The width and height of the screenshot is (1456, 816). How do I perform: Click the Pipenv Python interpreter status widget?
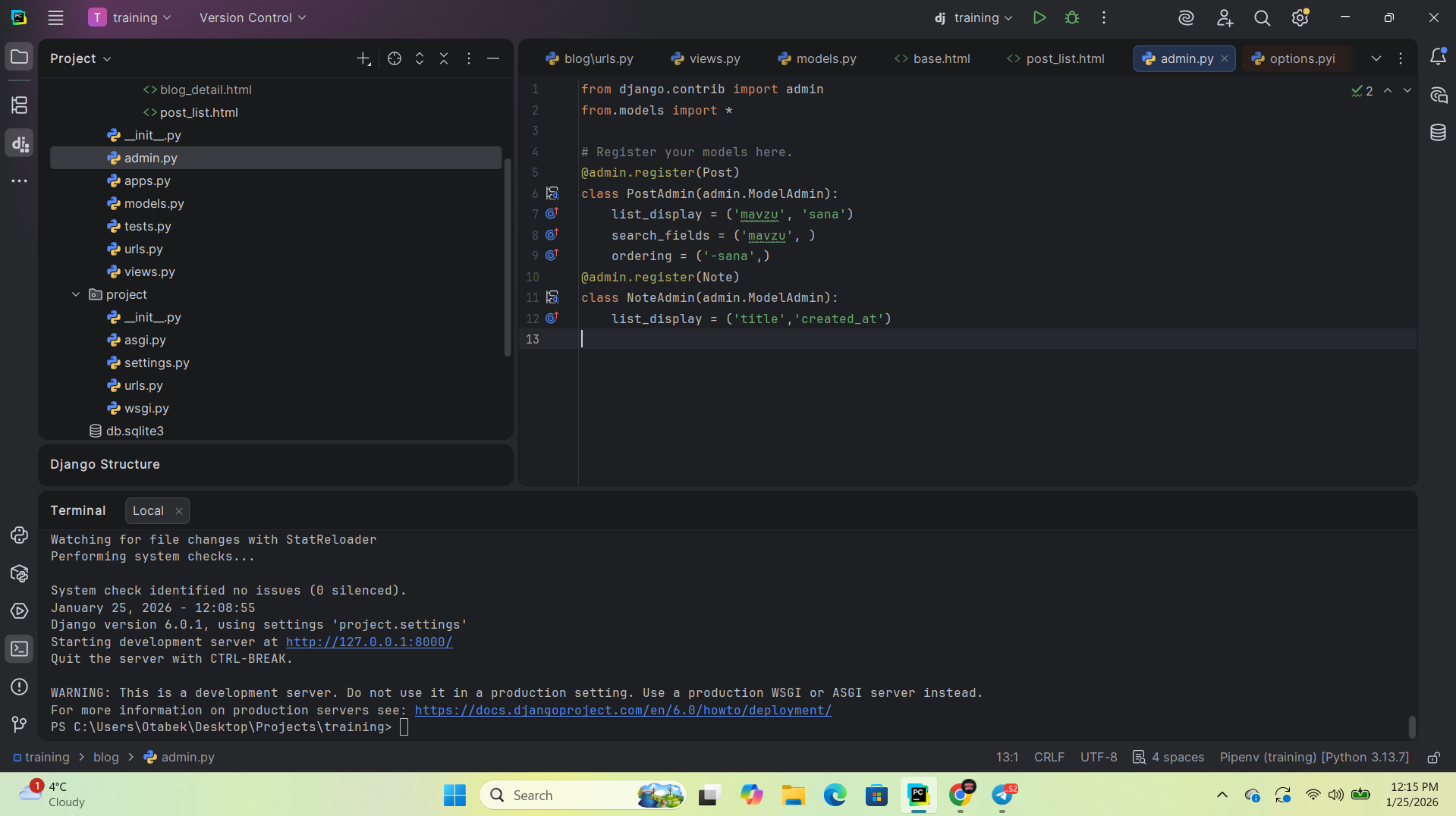1313,757
